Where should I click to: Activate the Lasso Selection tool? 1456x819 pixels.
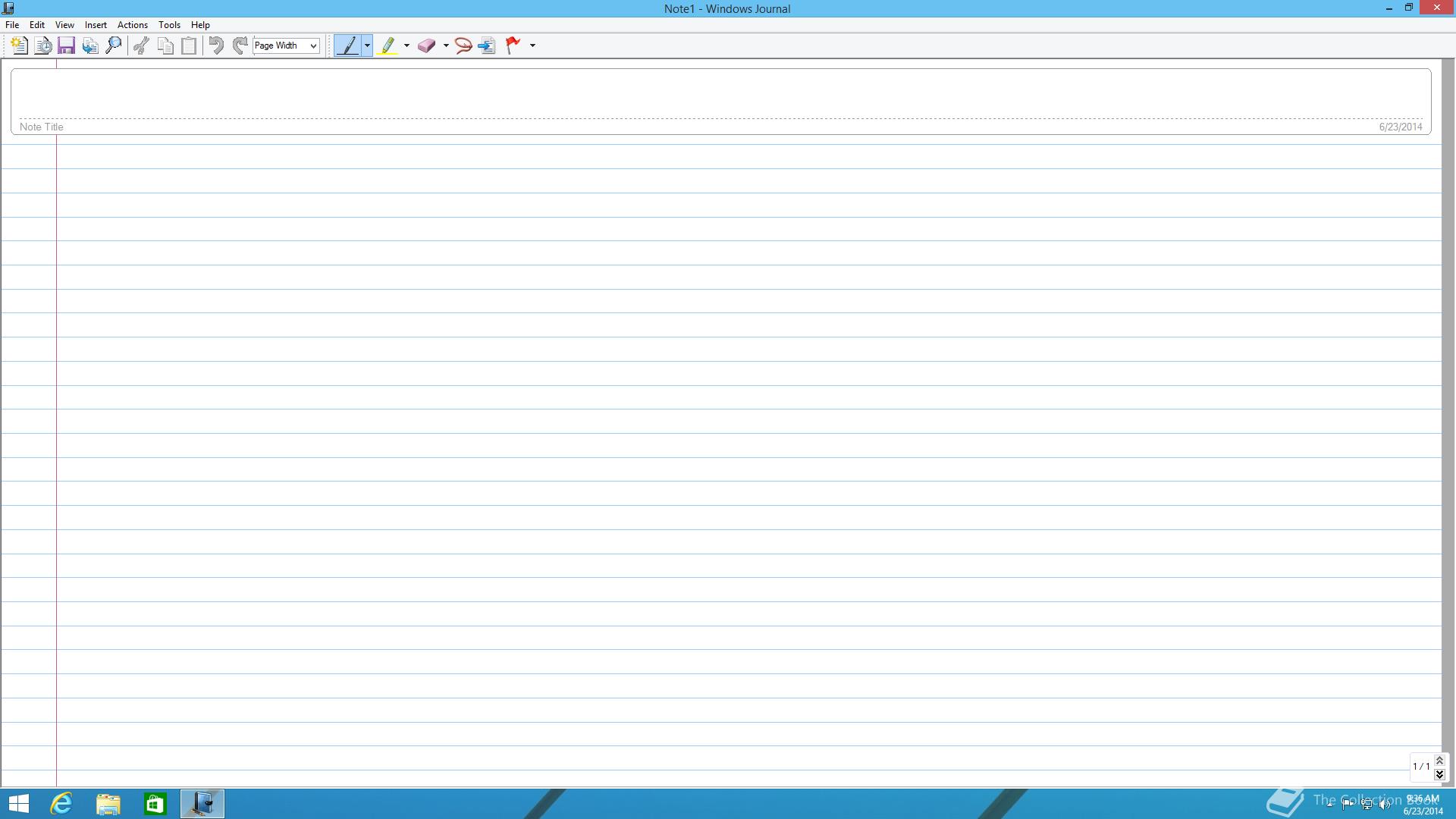point(463,45)
